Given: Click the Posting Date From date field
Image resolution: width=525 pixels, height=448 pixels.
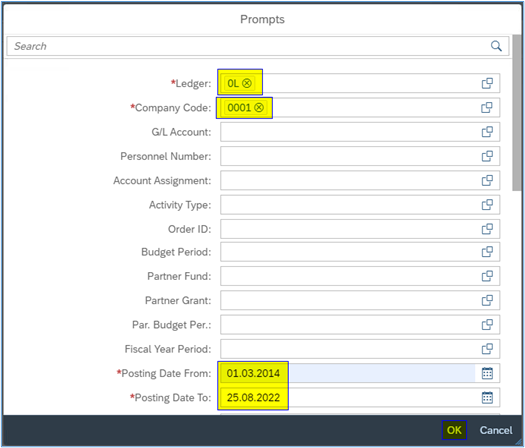Looking at the screenshot, I should (x=348, y=373).
